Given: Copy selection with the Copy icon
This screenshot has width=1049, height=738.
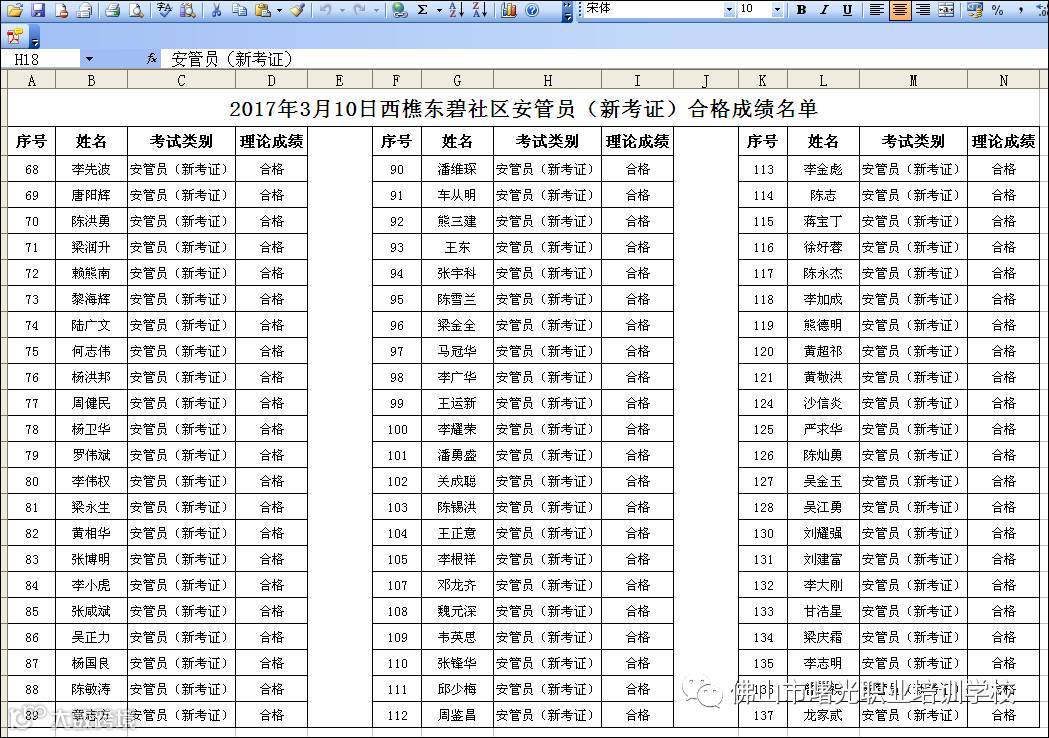Looking at the screenshot, I should [240, 9].
